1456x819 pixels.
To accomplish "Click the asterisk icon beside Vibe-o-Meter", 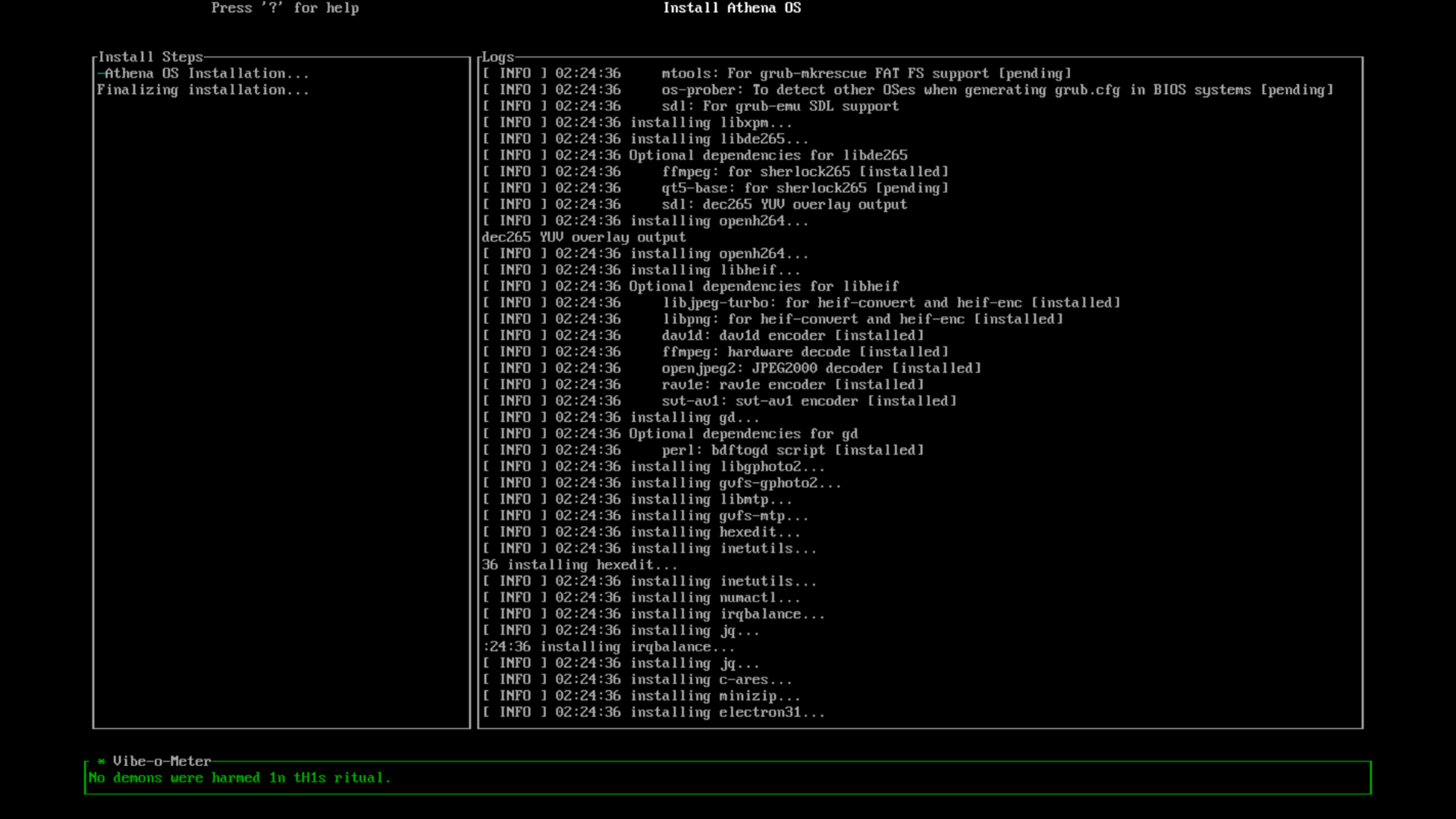I will [101, 761].
